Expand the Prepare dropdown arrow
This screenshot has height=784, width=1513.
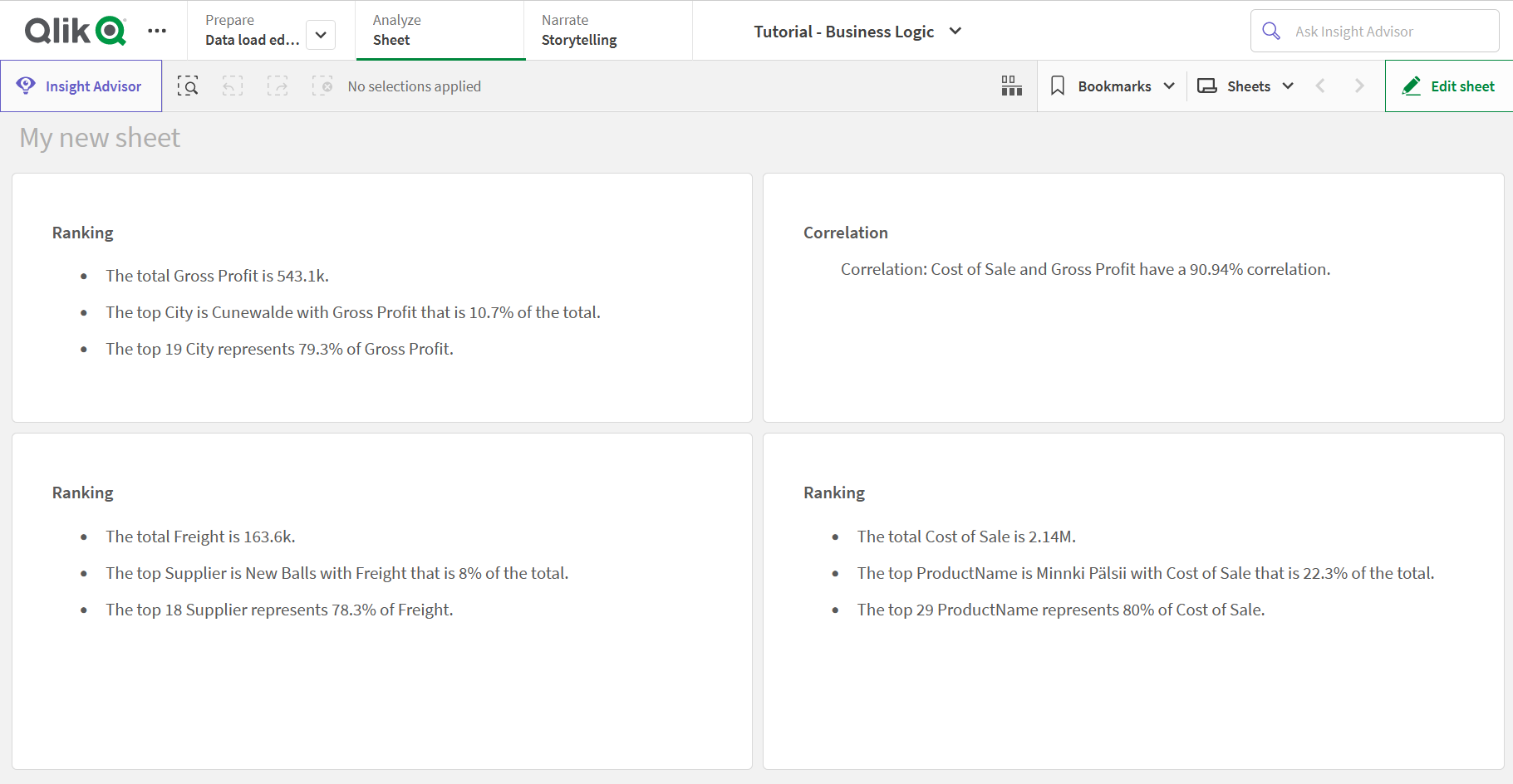[321, 35]
